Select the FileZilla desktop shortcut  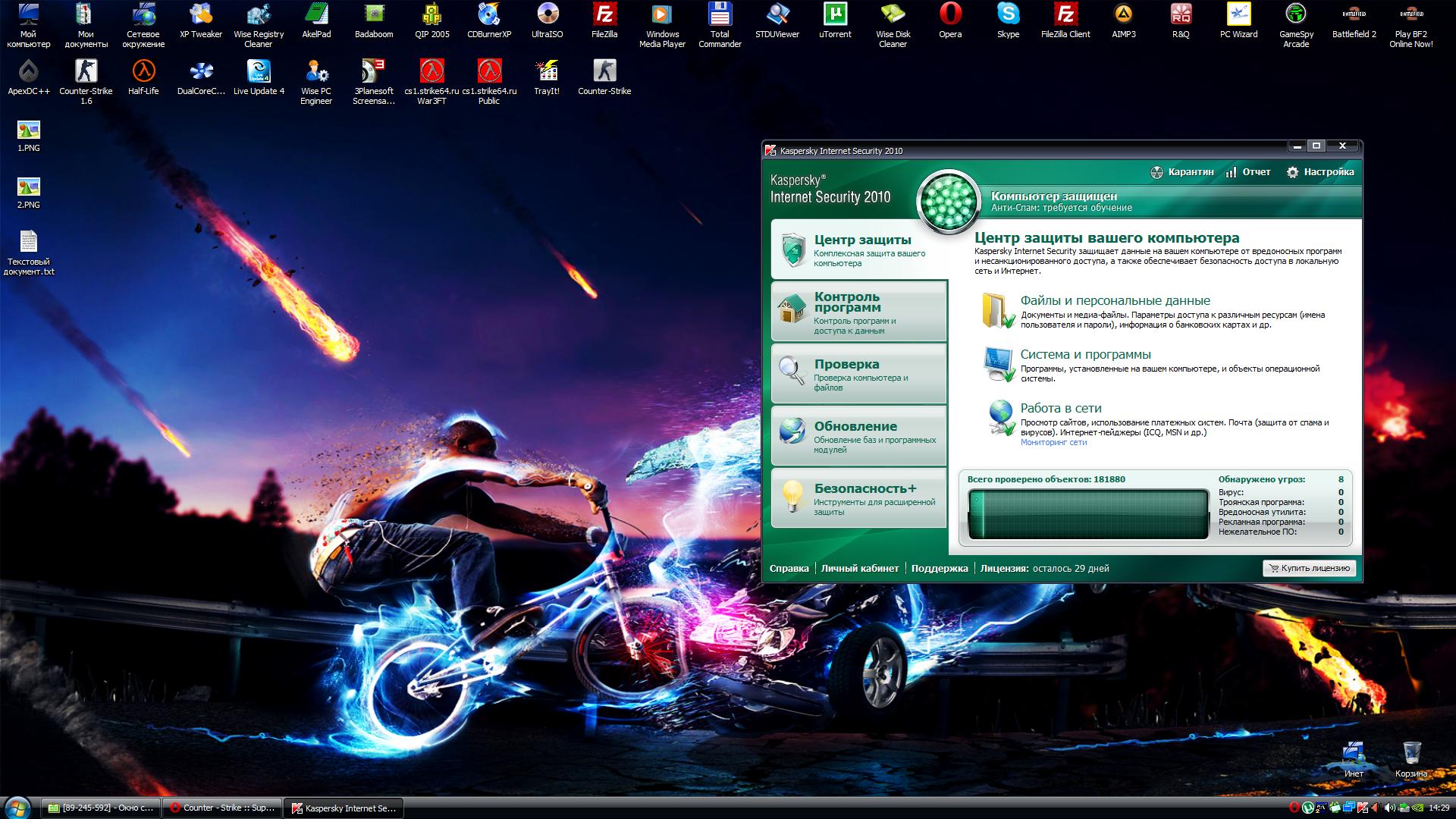tap(604, 21)
